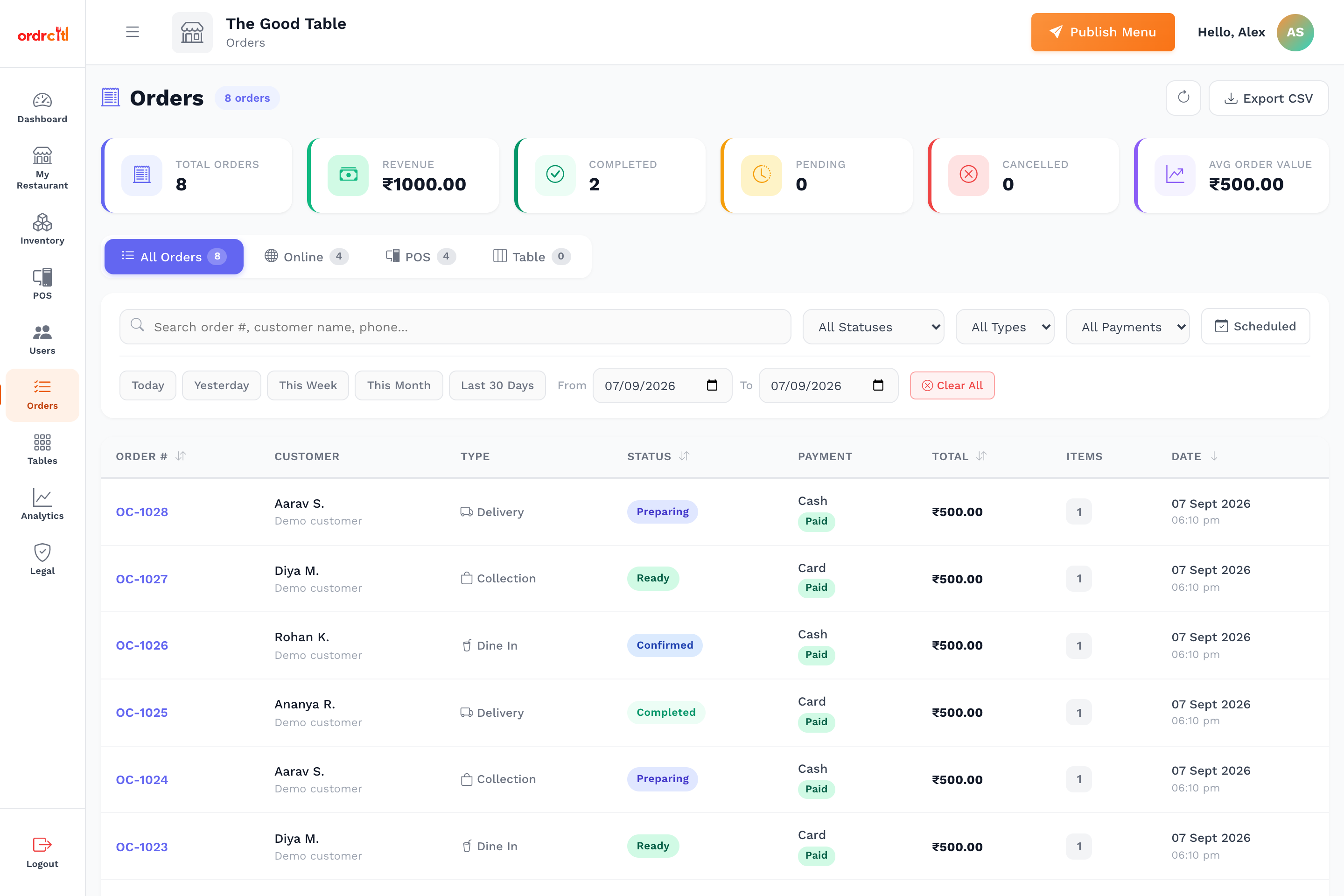
Task: Click the Export CSV button
Action: 1268,98
